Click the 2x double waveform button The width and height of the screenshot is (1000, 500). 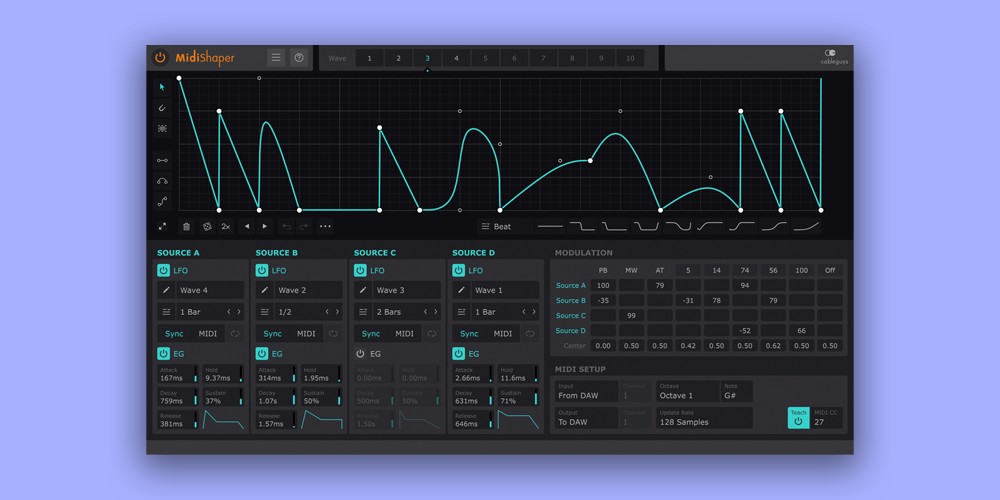226,227
